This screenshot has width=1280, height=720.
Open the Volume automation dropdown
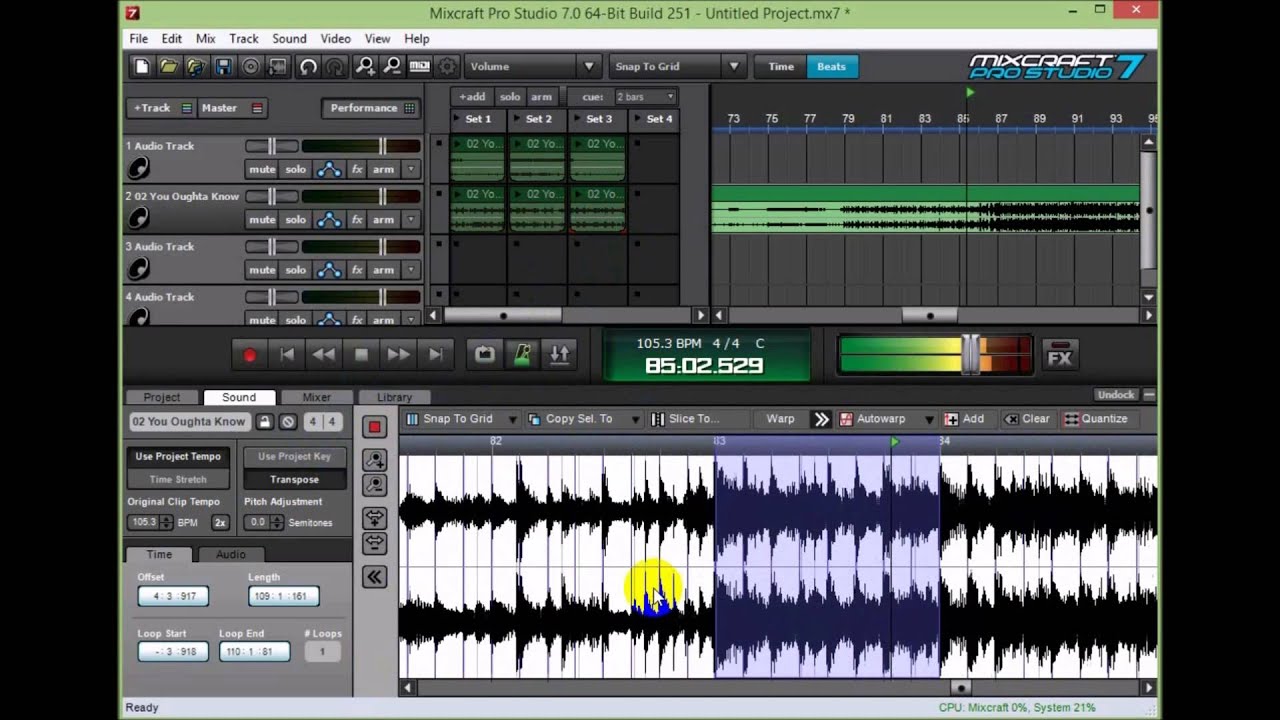tap(589, 67)
